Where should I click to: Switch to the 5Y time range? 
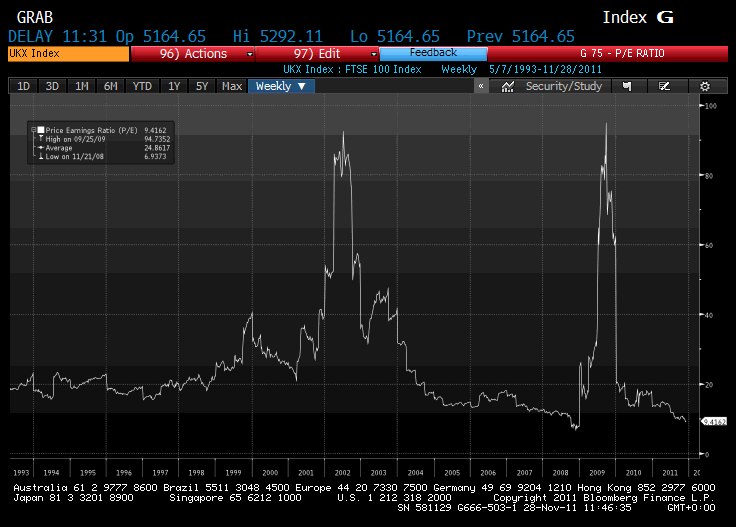202,86
